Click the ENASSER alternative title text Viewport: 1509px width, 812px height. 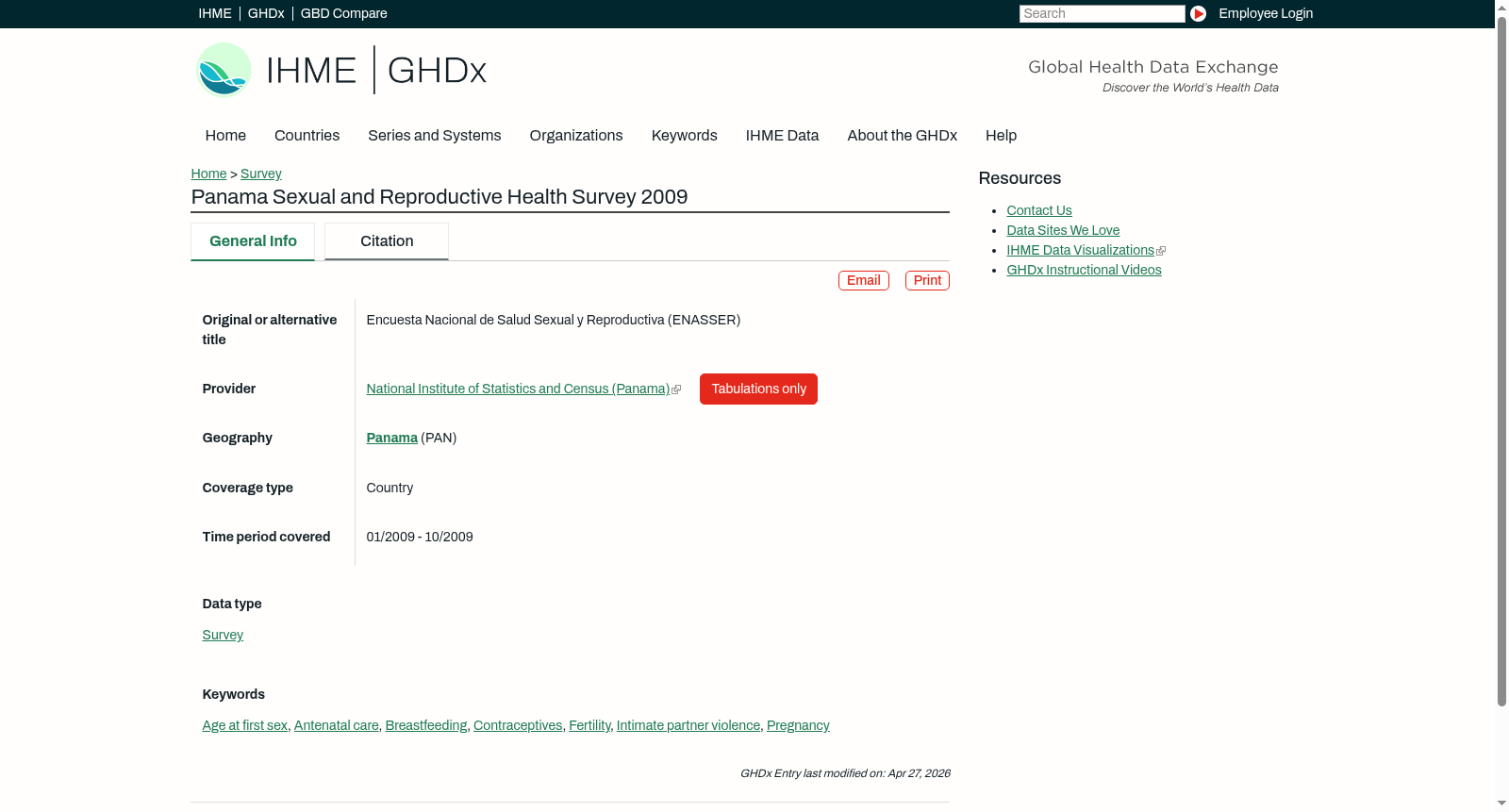point(554,320)
